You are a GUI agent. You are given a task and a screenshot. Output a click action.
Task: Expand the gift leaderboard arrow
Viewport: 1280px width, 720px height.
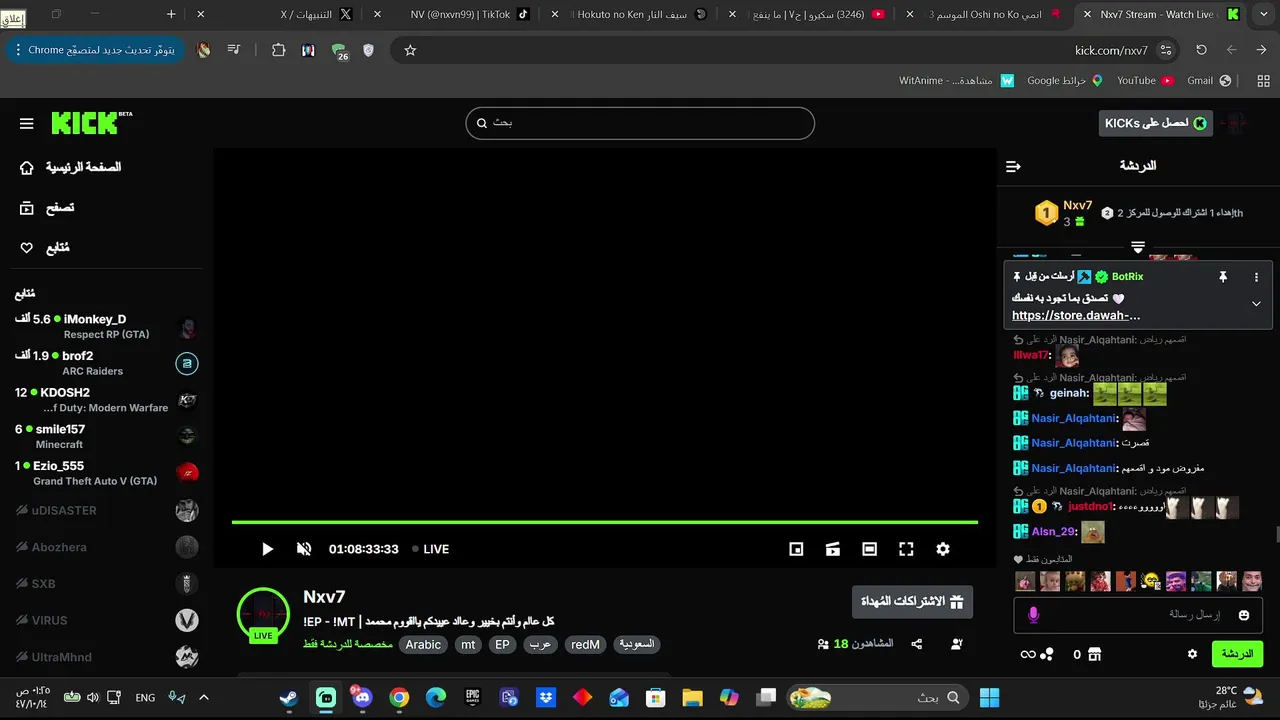[x=1137, y=246]
